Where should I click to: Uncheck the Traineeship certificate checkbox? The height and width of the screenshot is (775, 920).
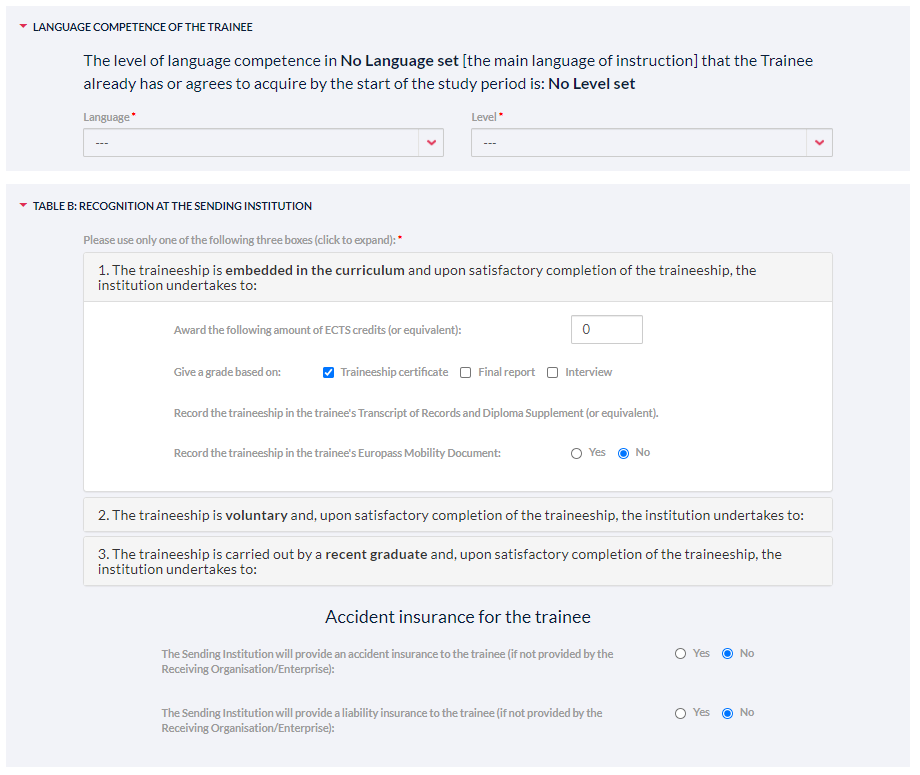pos(328,373)
